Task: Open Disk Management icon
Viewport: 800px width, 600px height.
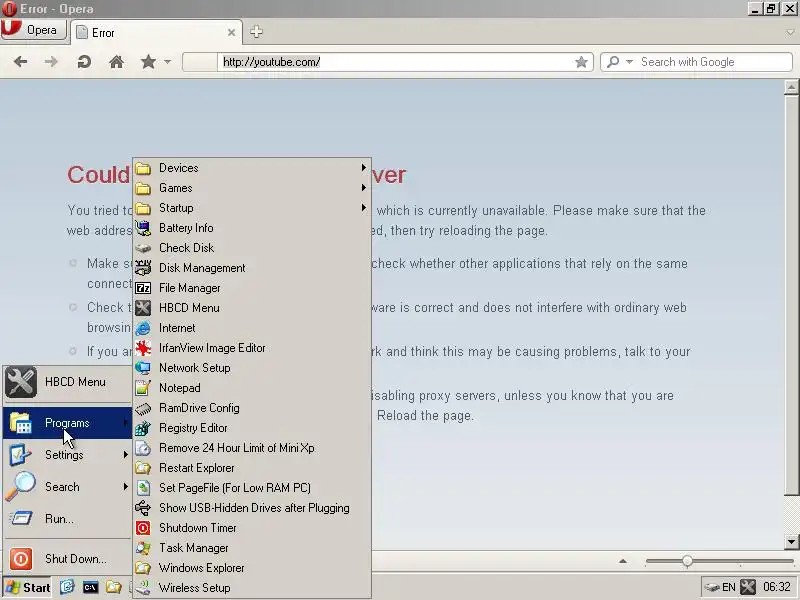Action: pyautogui.click(x=143, y=268)
